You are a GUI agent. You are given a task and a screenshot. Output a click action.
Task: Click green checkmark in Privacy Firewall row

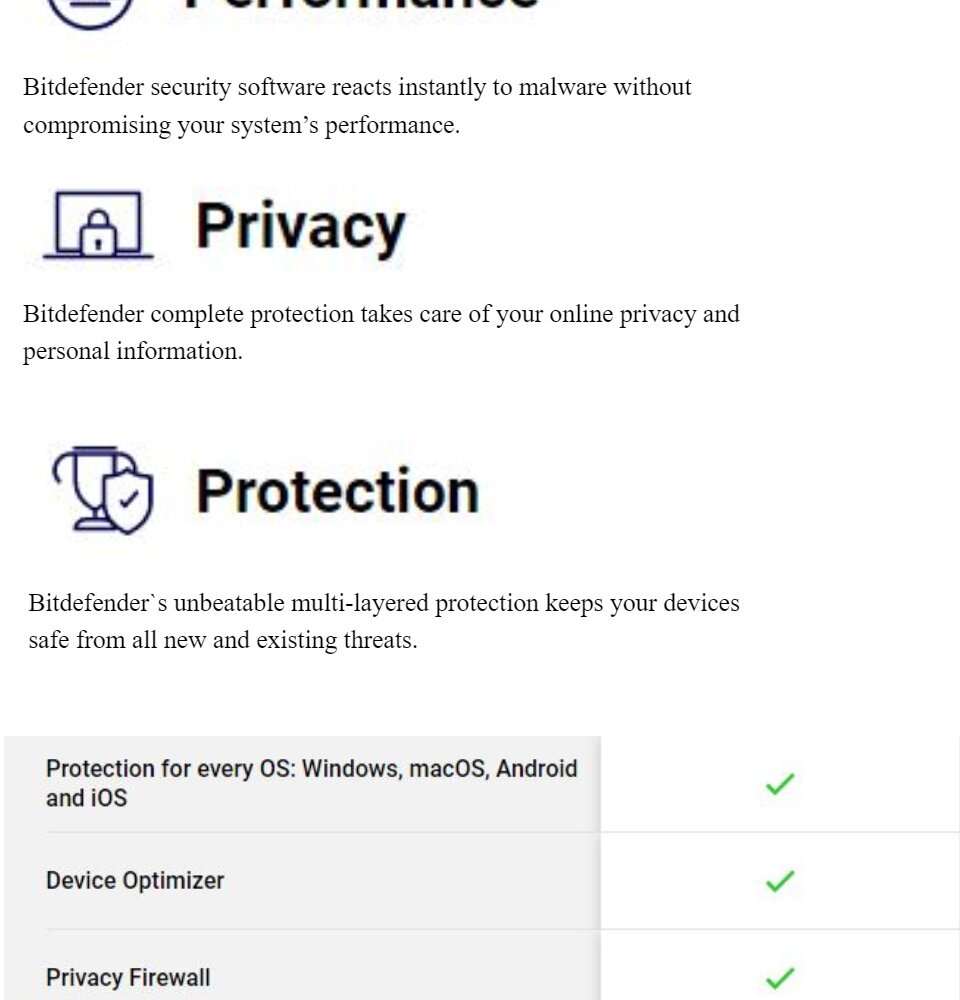[x=779, y=978]
